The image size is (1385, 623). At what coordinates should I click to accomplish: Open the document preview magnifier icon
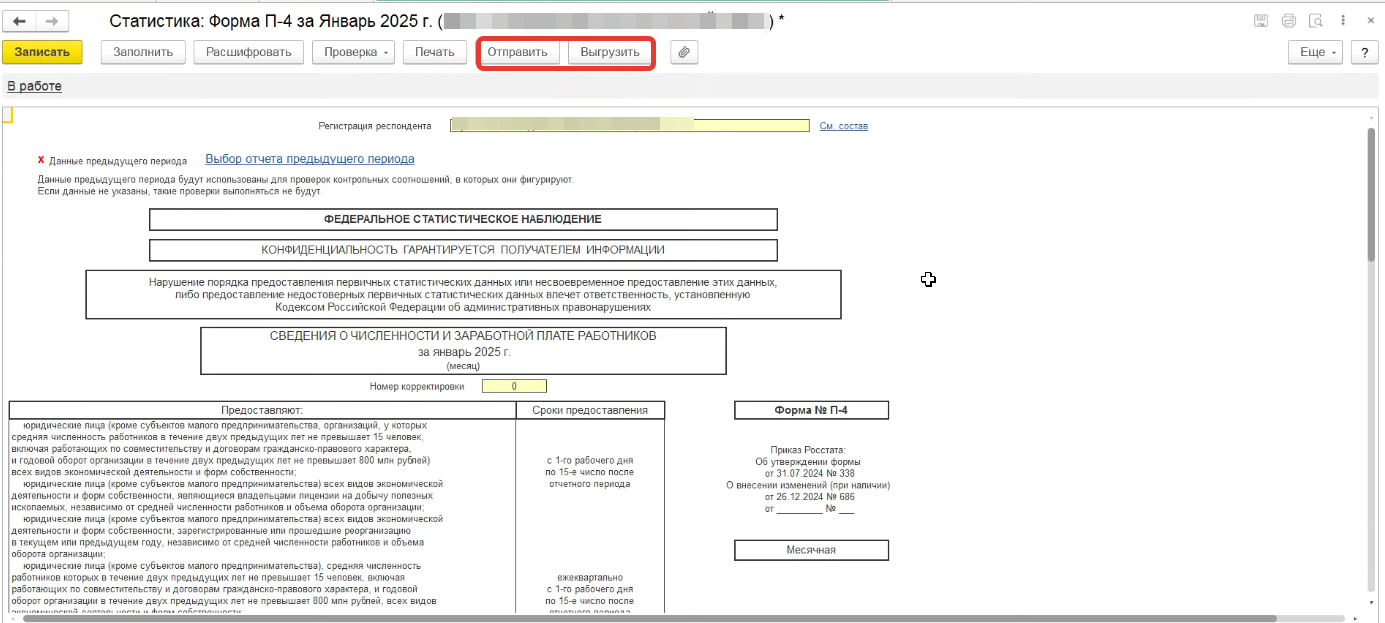point(1316,21)
